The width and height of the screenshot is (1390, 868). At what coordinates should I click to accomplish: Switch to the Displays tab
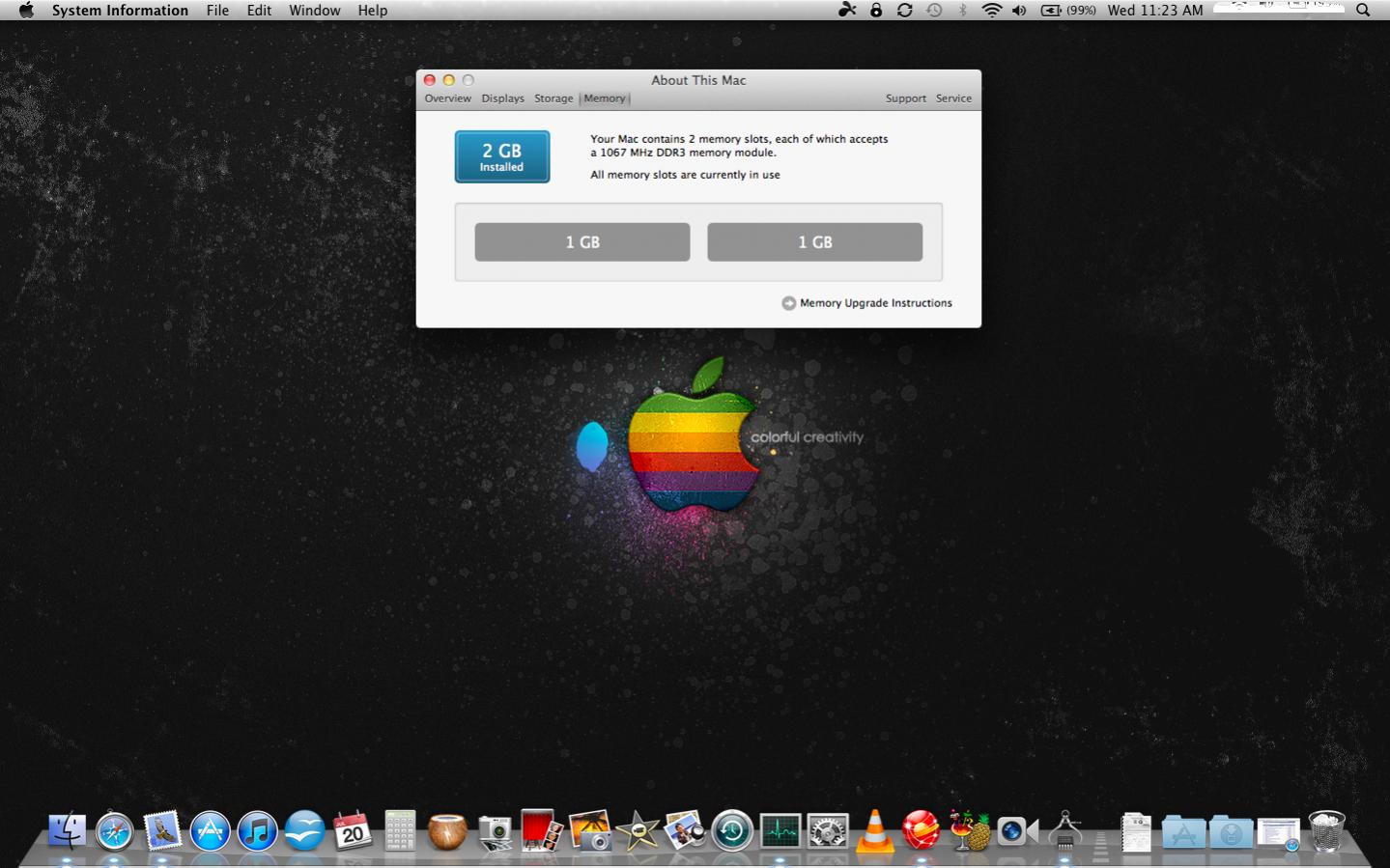503,98
